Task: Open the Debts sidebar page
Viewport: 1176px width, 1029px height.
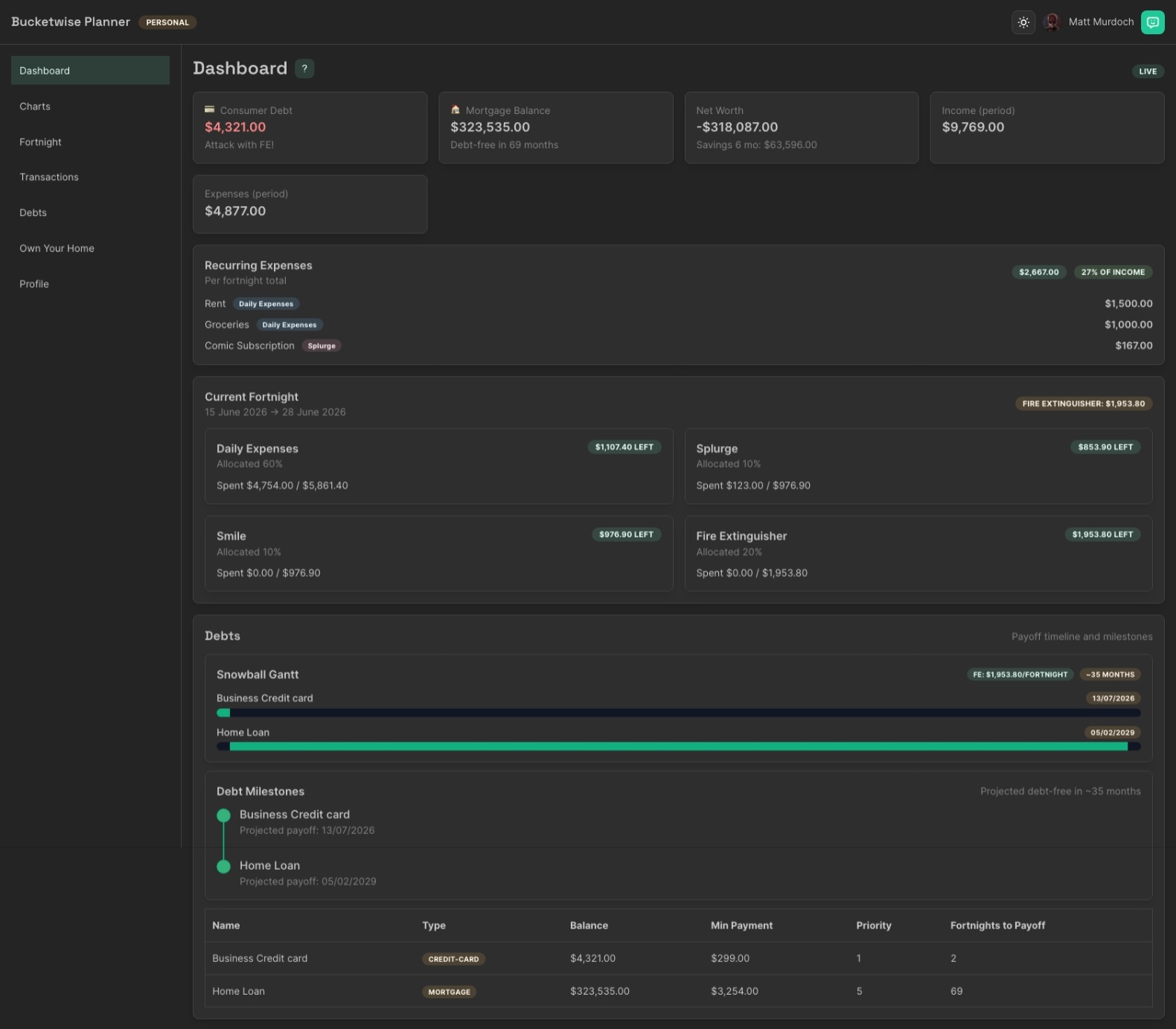Action: click(90, 213)
